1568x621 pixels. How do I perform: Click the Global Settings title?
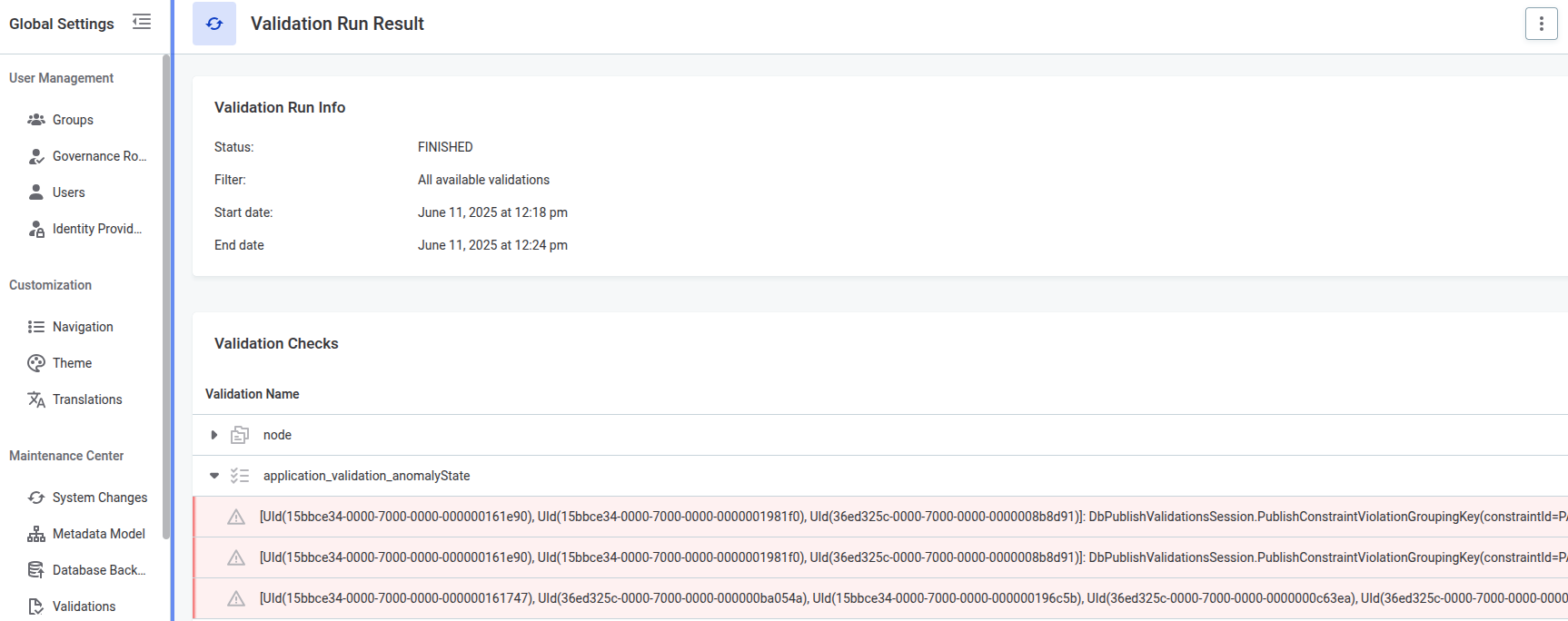(62, 24)
